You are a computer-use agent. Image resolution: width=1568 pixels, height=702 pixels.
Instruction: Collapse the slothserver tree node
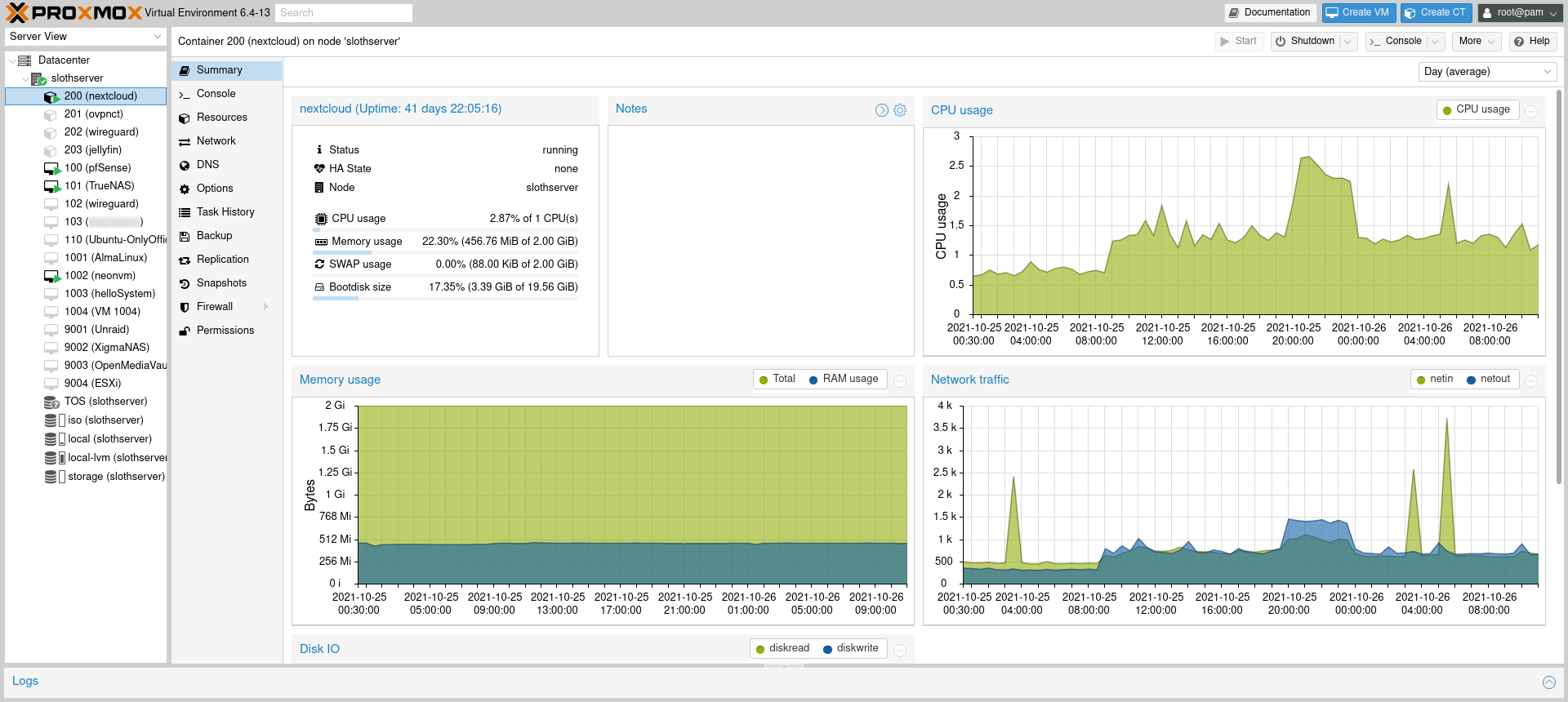click(x=24, y=79)
